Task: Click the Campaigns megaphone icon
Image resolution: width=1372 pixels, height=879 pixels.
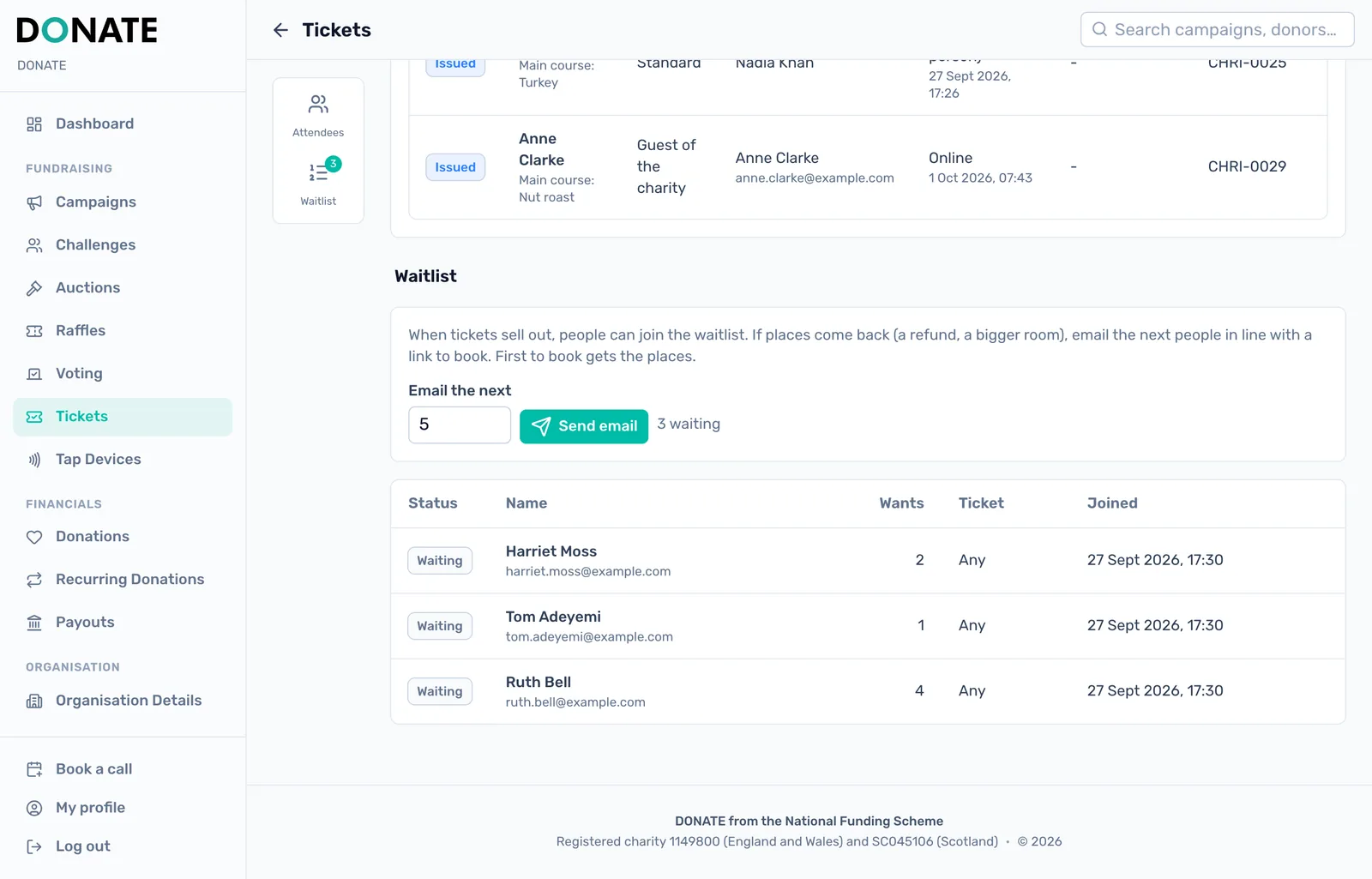Action: (34, 202)
